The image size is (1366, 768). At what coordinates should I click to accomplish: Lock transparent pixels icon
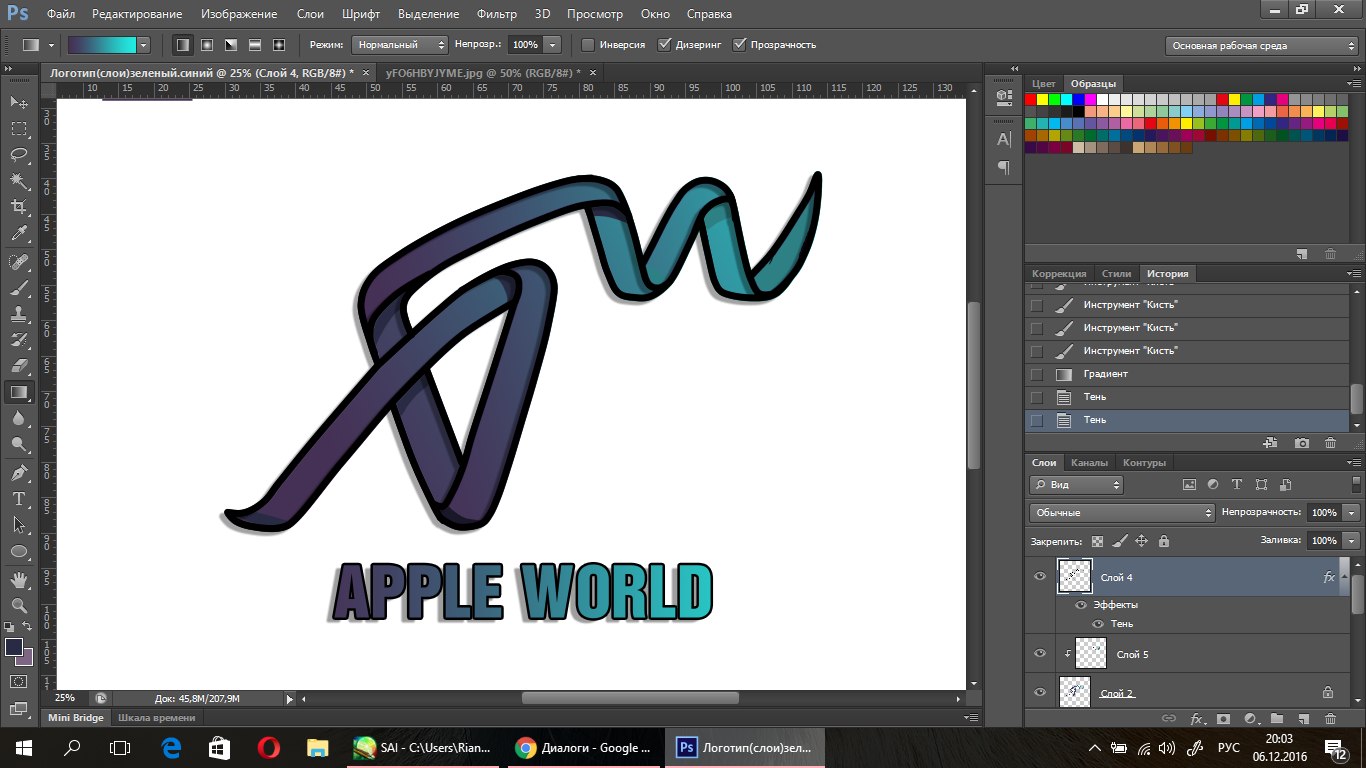pyautogui.click(x=1097, y=541)
